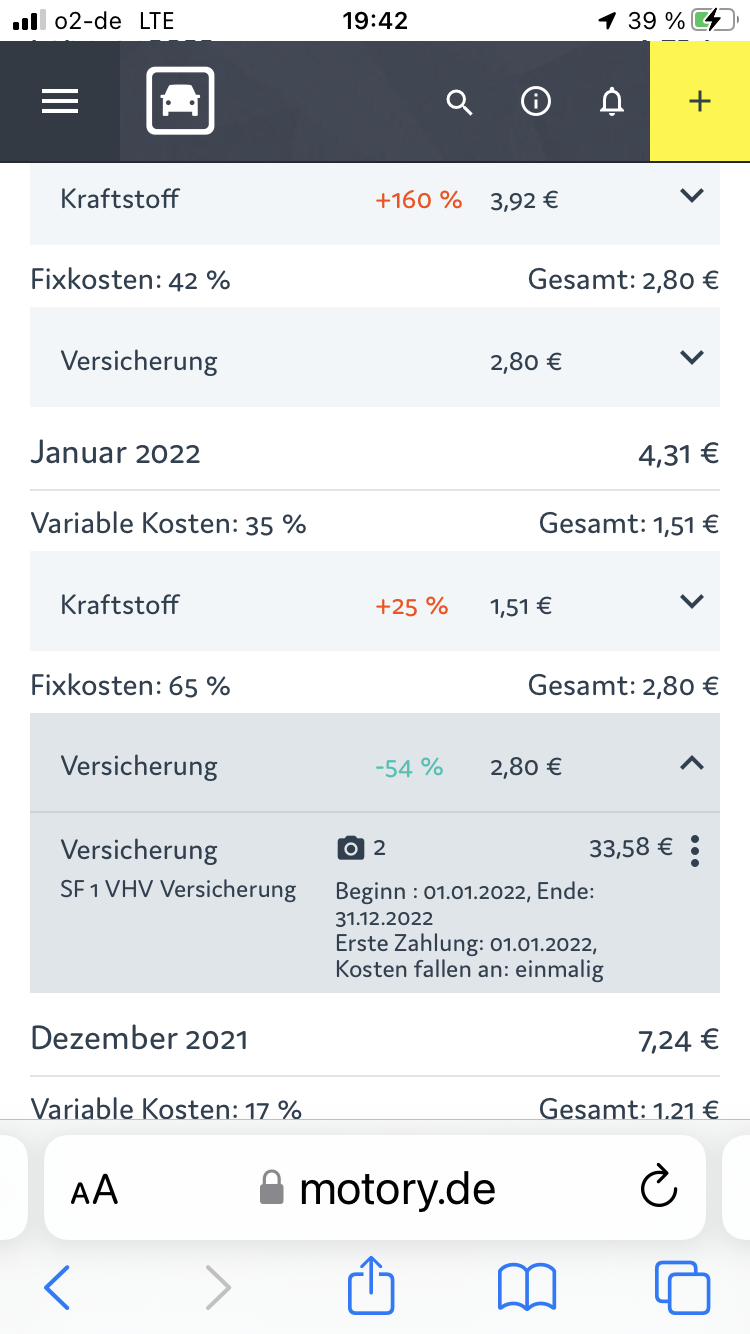The width and height of the screenshot is (750, 1334).
Task: Tap the car logo icon
Action: click(180, 101)
